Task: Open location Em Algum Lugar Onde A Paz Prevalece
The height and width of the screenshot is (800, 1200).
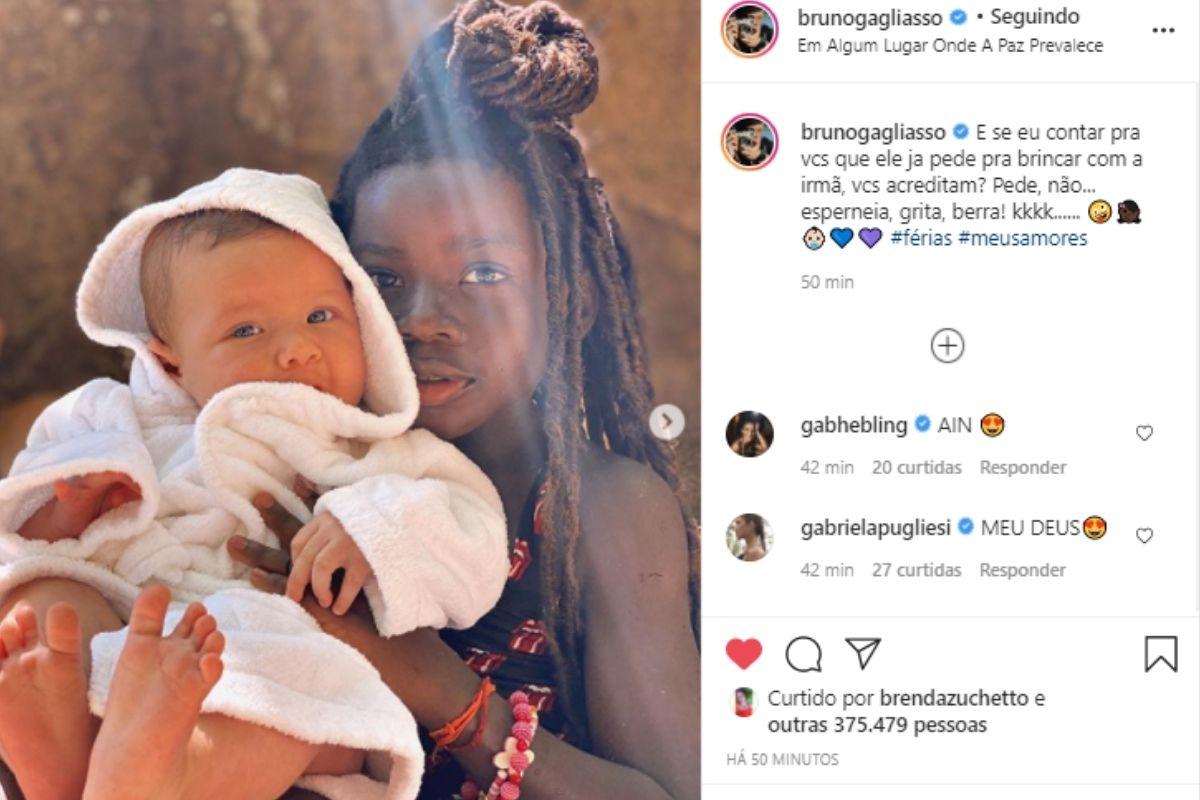Action: coord(950,46)
